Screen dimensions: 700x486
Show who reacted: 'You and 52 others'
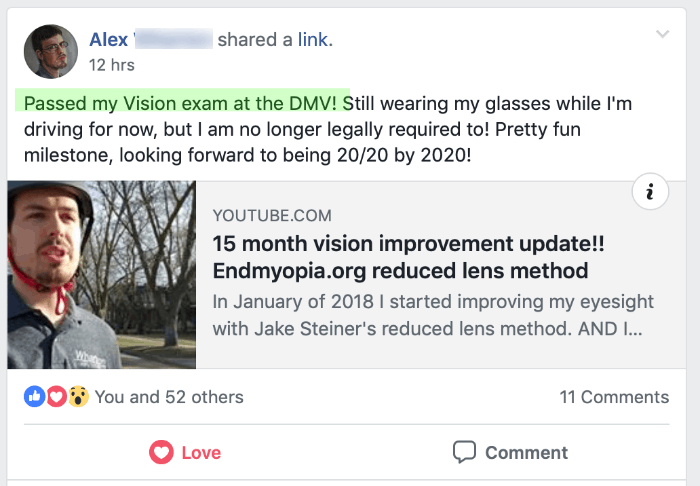point(169,397)
